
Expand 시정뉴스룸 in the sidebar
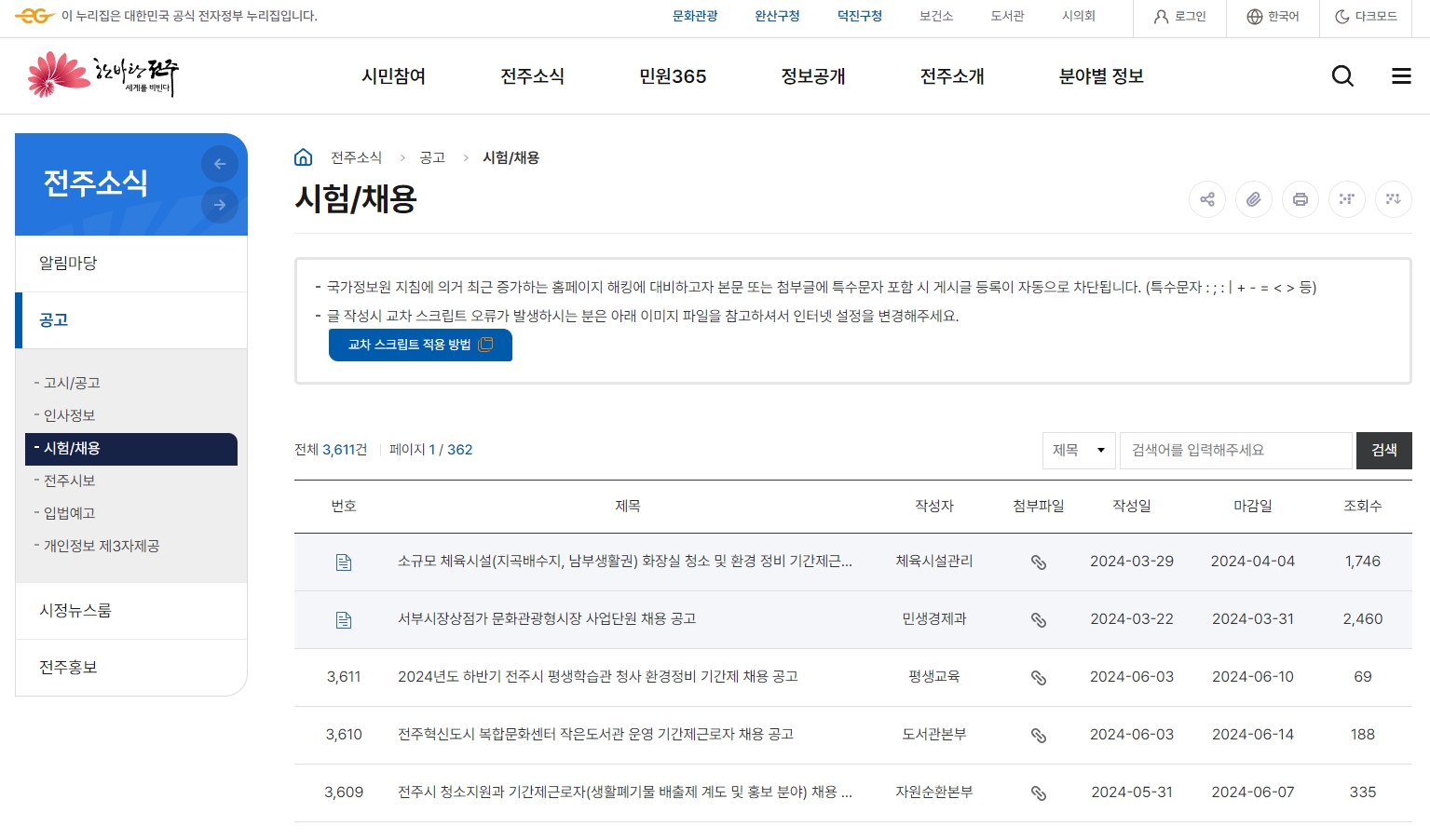(x=131, y=611)
